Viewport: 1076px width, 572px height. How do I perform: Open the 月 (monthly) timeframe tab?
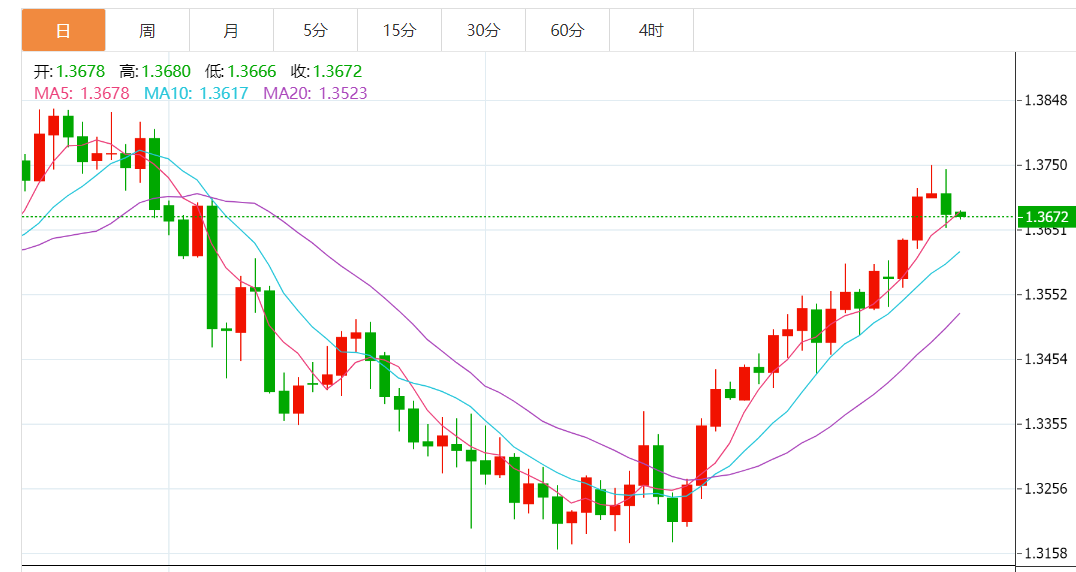[x=231, y=31]
